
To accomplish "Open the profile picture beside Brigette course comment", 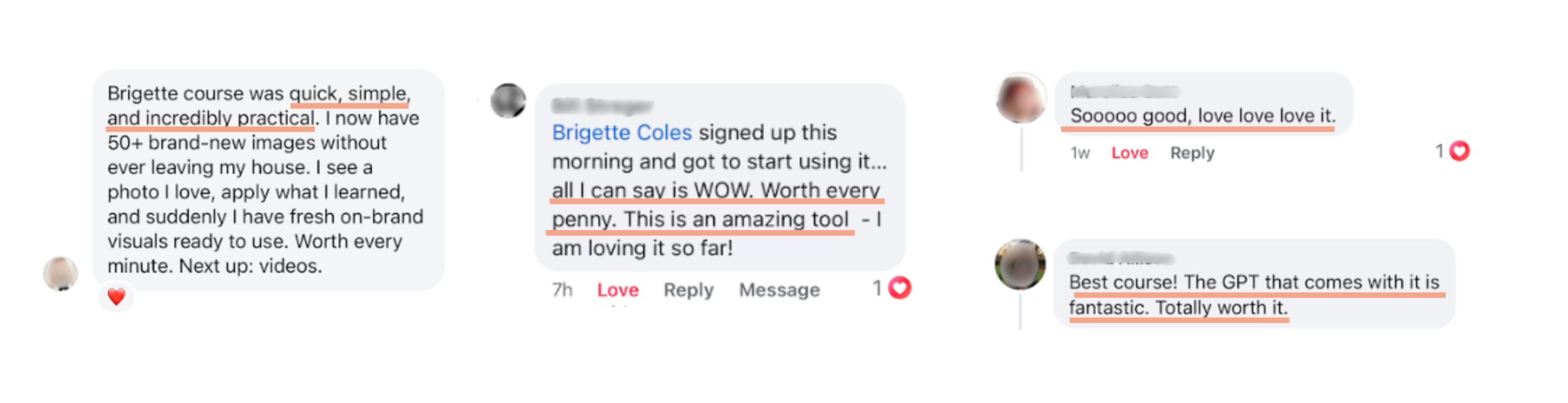I will (60, 273).
